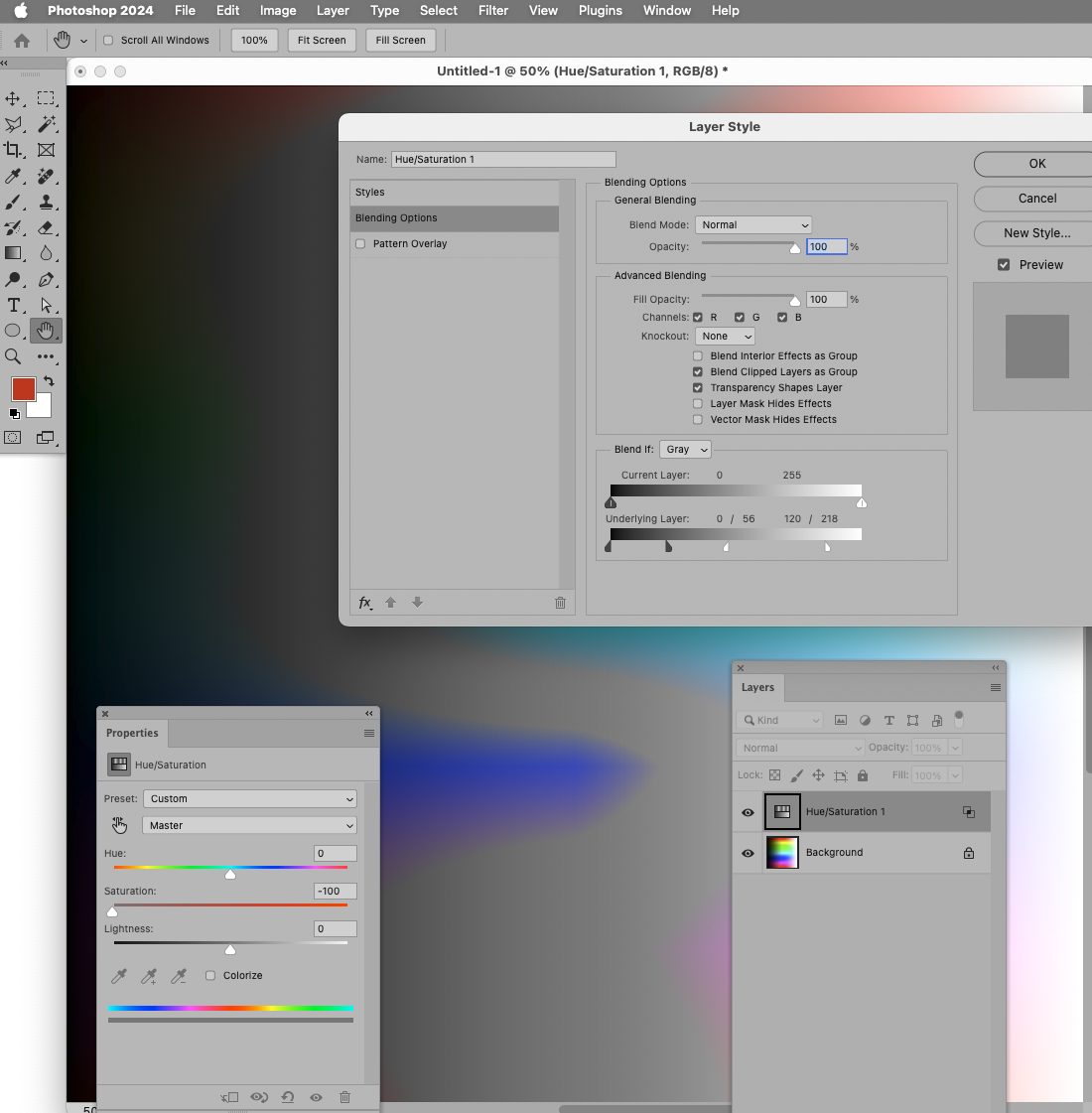The width and height of the screenshot is (1092, 1113).
Task: Click the foreground color swatch
Action: click(24, 391)
